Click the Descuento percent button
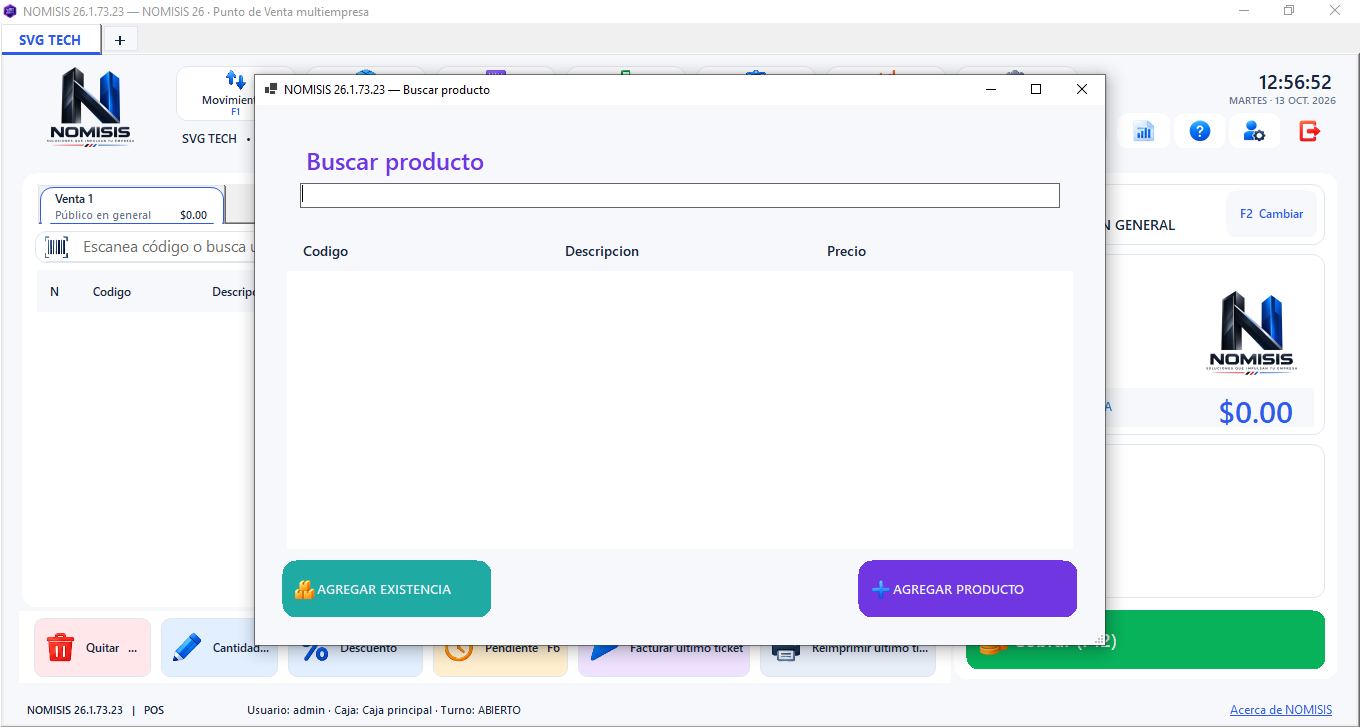This screenshot has height=727, width=1360. [x=356, y=660]
